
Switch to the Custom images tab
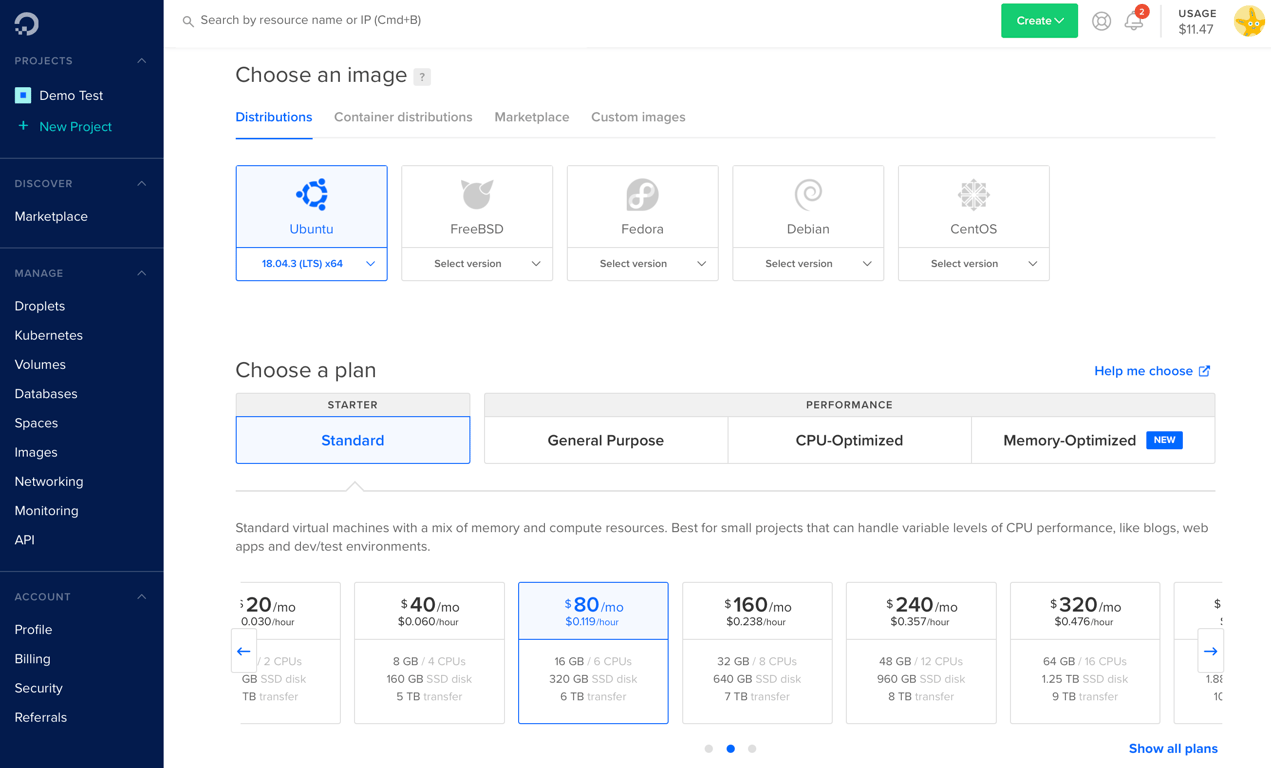coord(638,117)
